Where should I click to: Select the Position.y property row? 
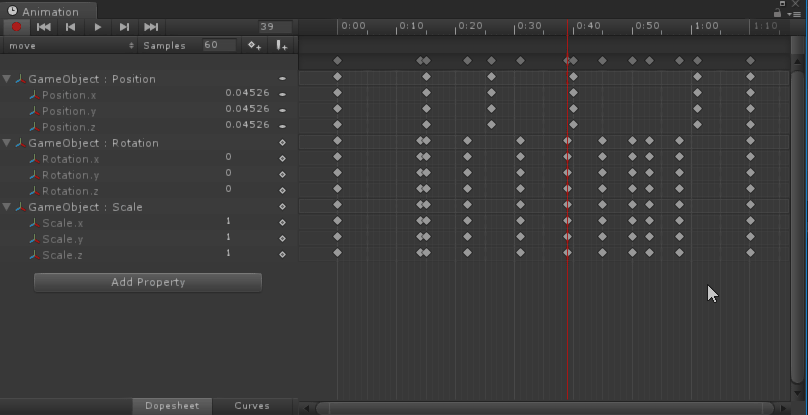coord(149,111)
